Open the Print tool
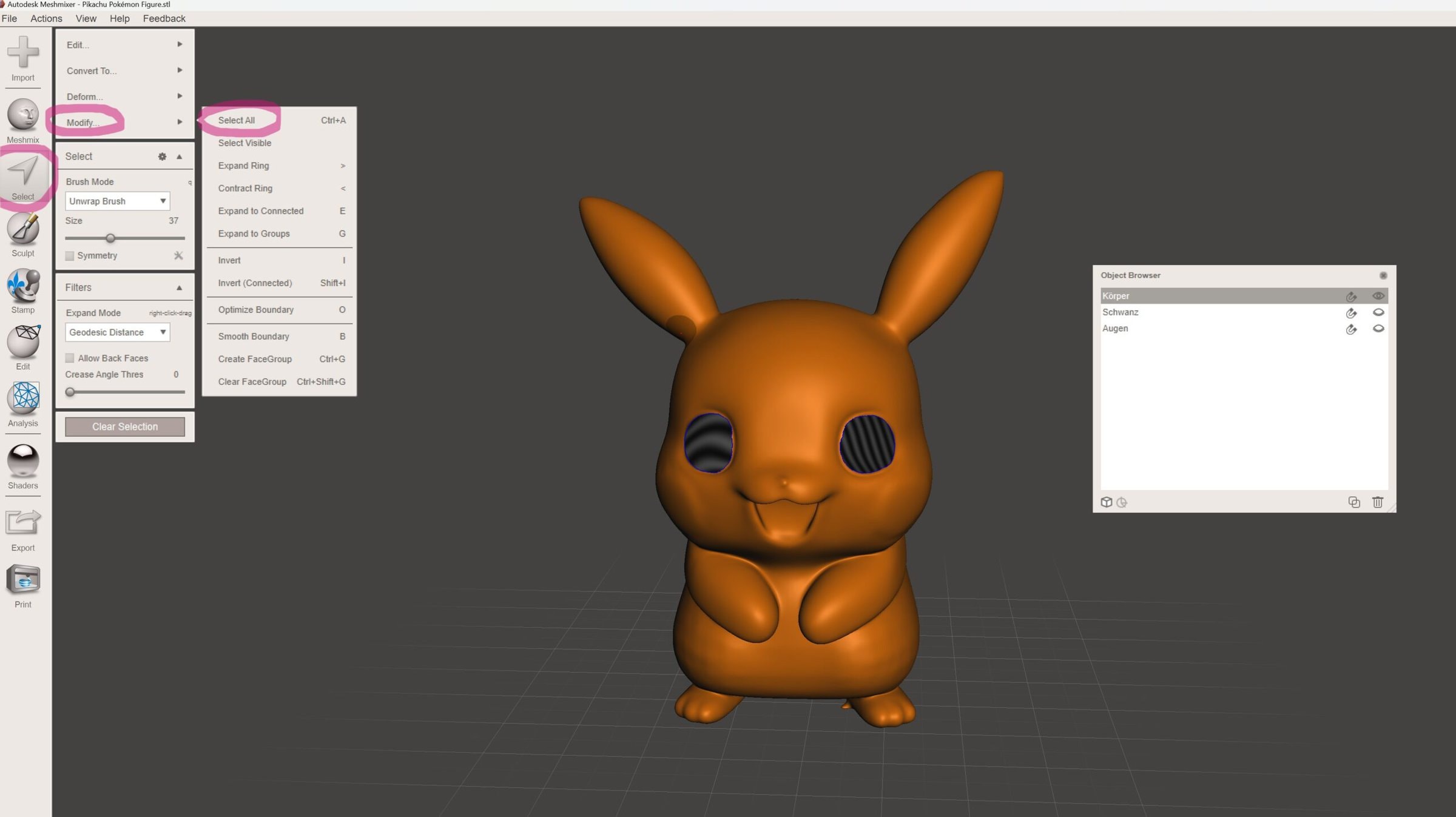Image resolution: width=1456 pixels, height=817 pixels. point(23,580)
